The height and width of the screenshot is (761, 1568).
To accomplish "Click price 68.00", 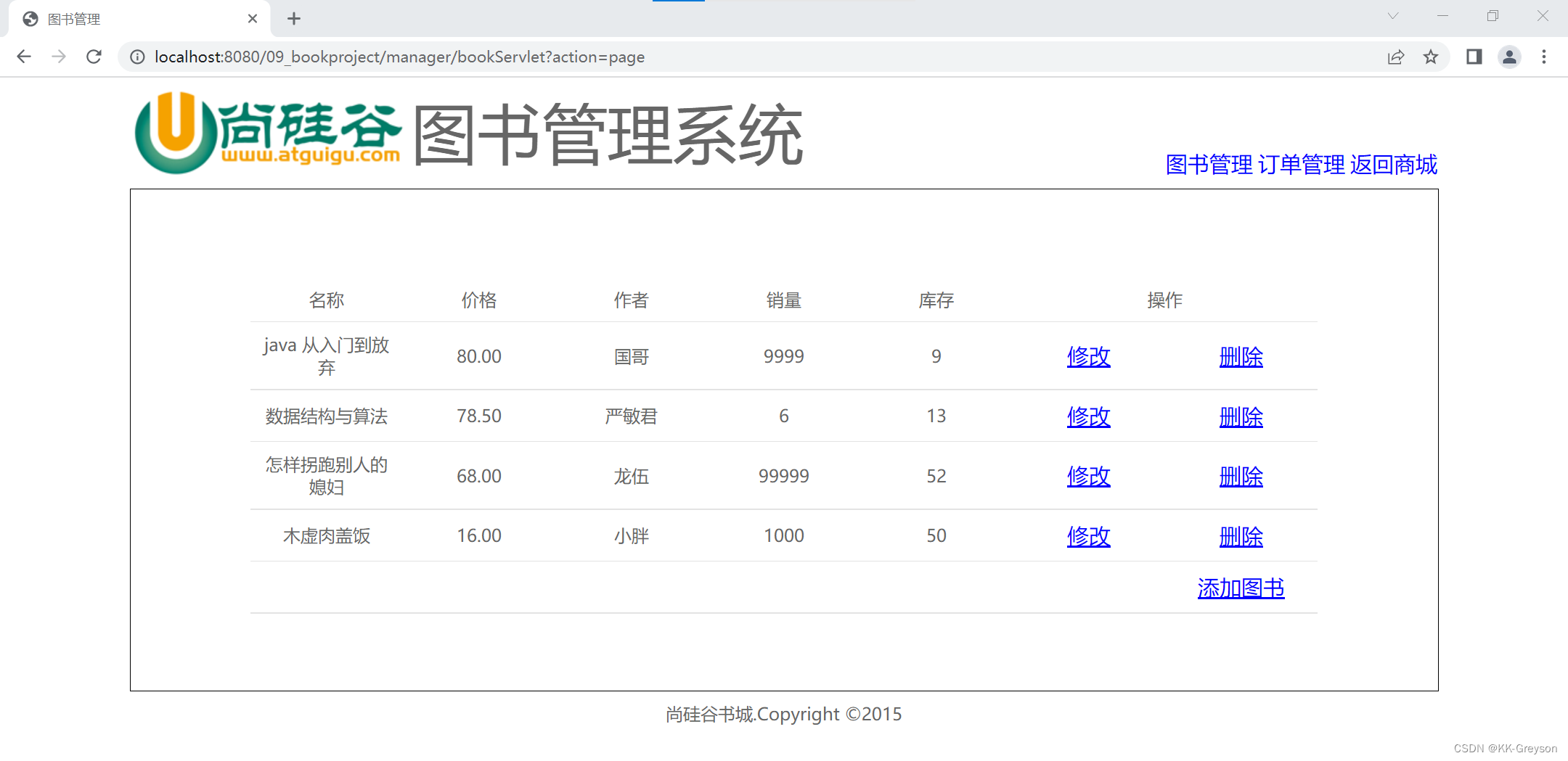I will (x=479, y=476).
